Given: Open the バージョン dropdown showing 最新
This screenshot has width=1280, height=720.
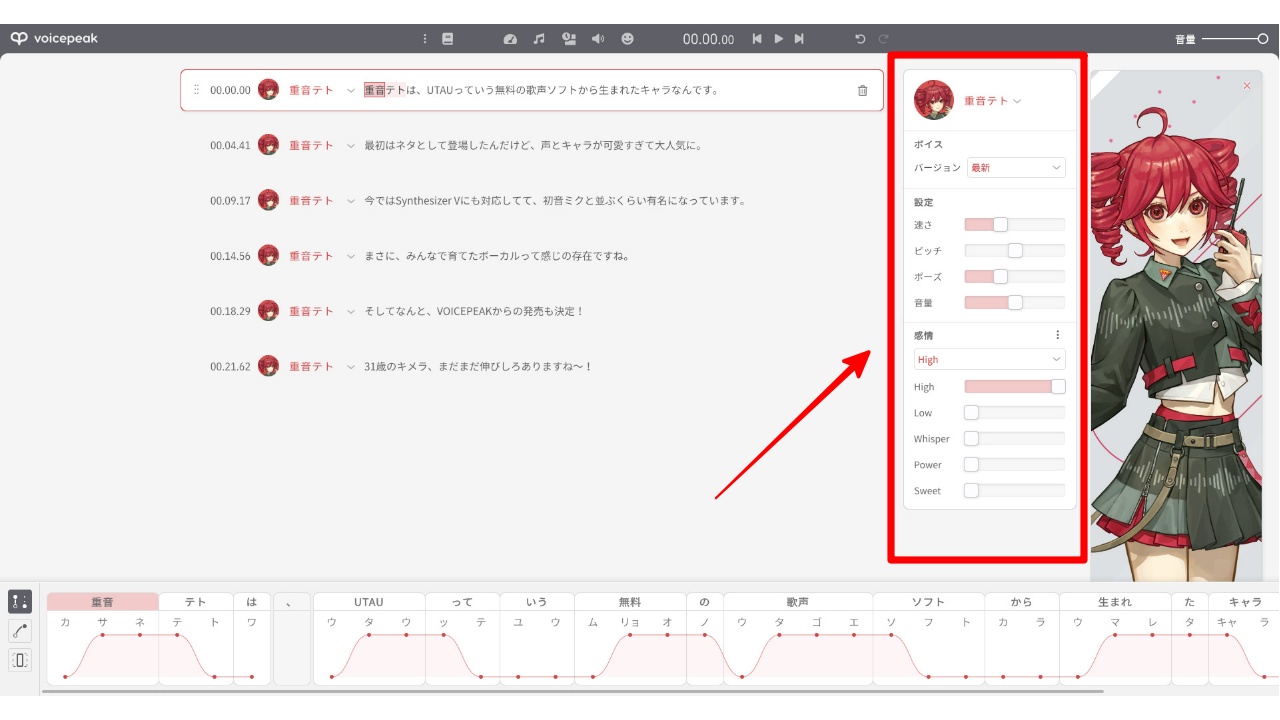Looking at the screenshot, I should pyautogui.click(x=1015, y=168).
